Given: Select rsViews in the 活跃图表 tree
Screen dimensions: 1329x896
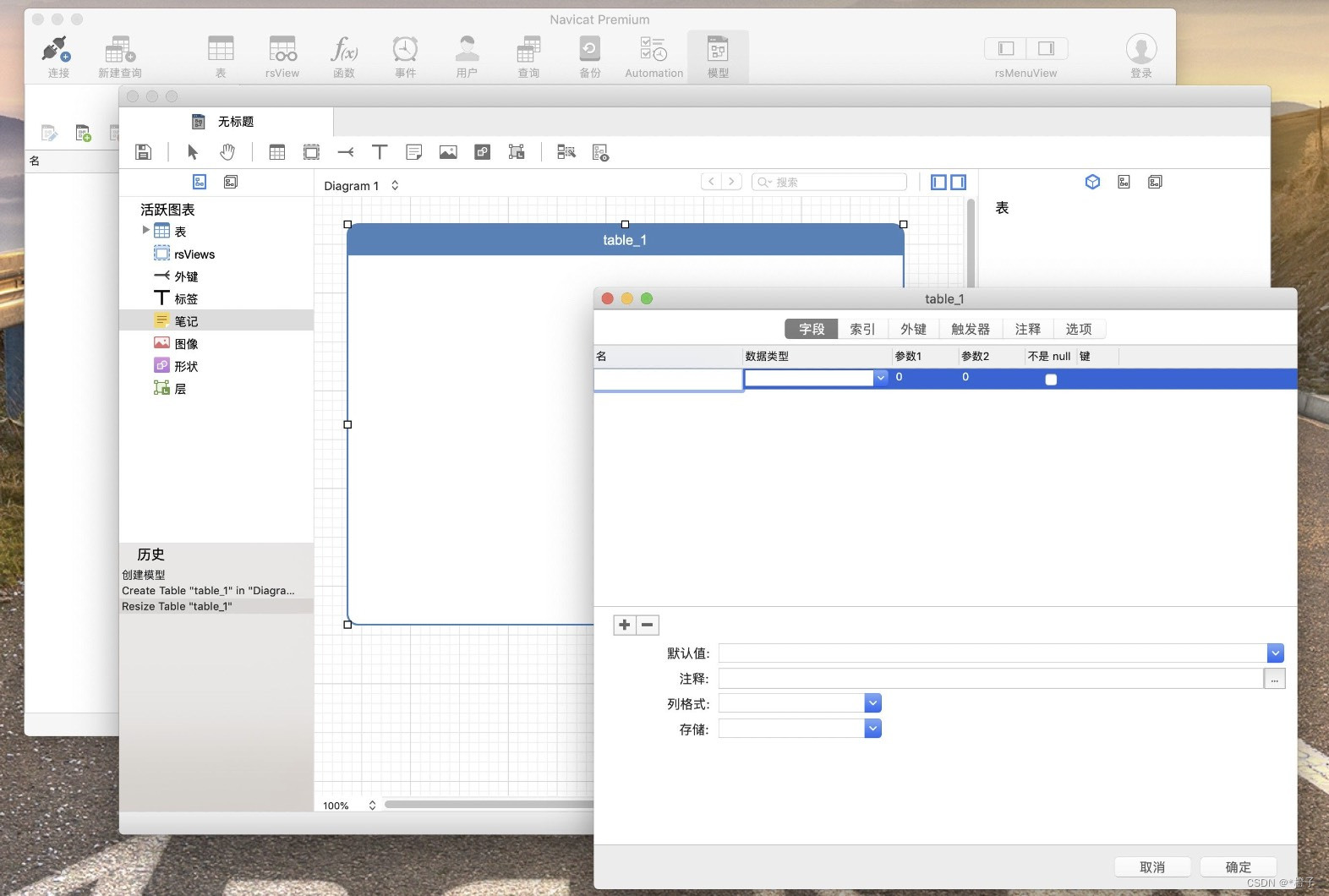Looking at the screenshot, I should point(194,254).
